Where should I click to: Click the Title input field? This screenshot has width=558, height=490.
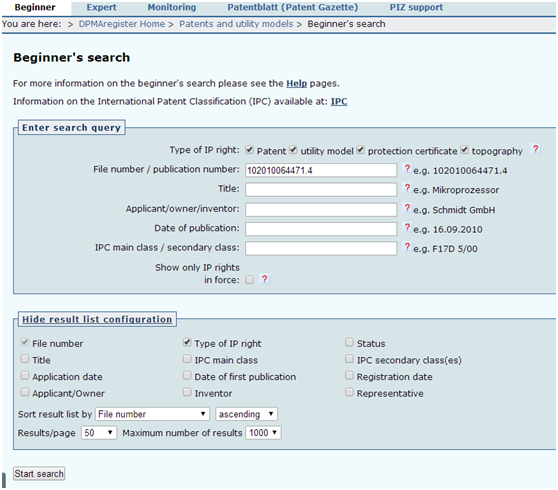[321, 190]
